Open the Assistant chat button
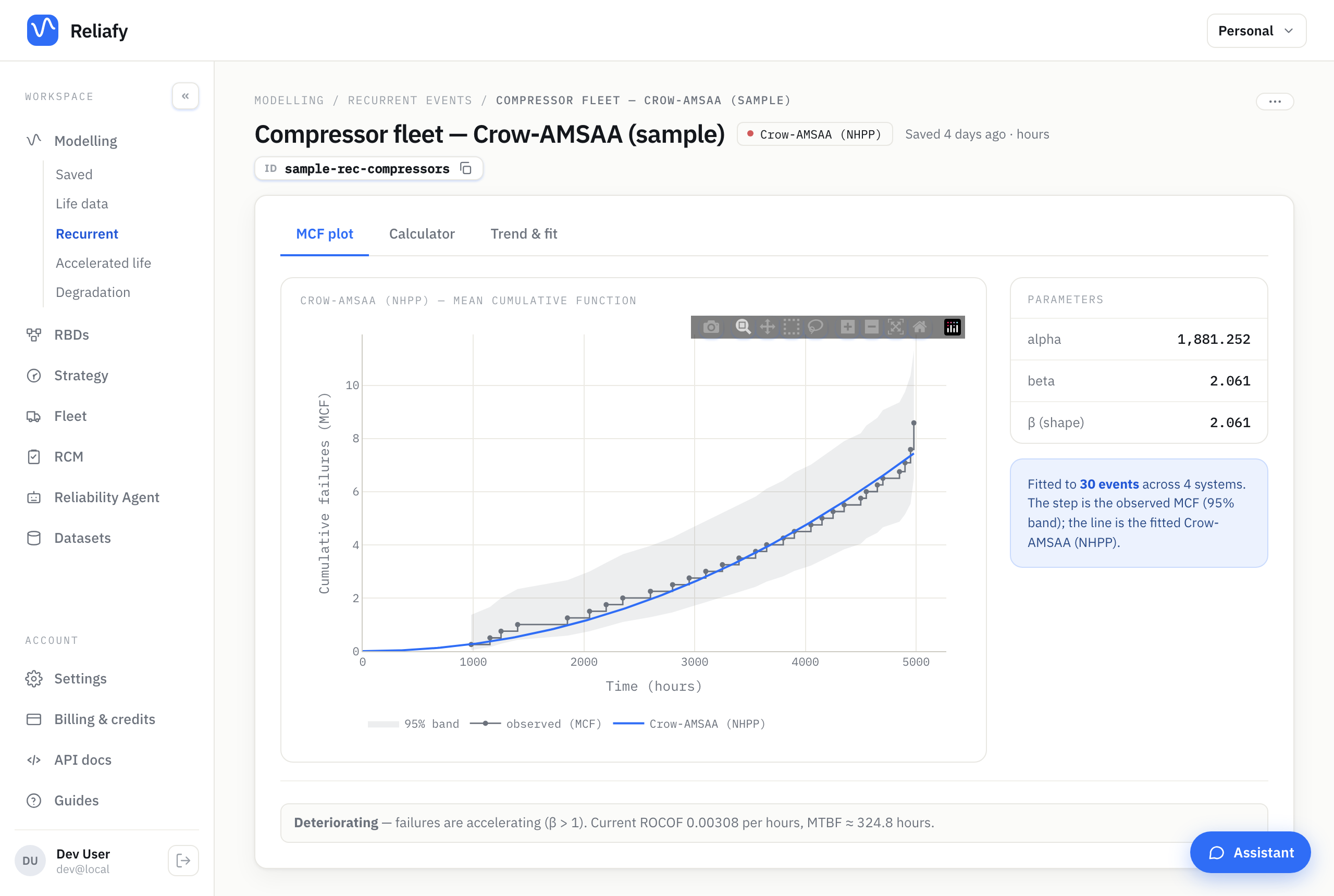Screen dimensions: 1334x896 click(x=1250, y=852)
